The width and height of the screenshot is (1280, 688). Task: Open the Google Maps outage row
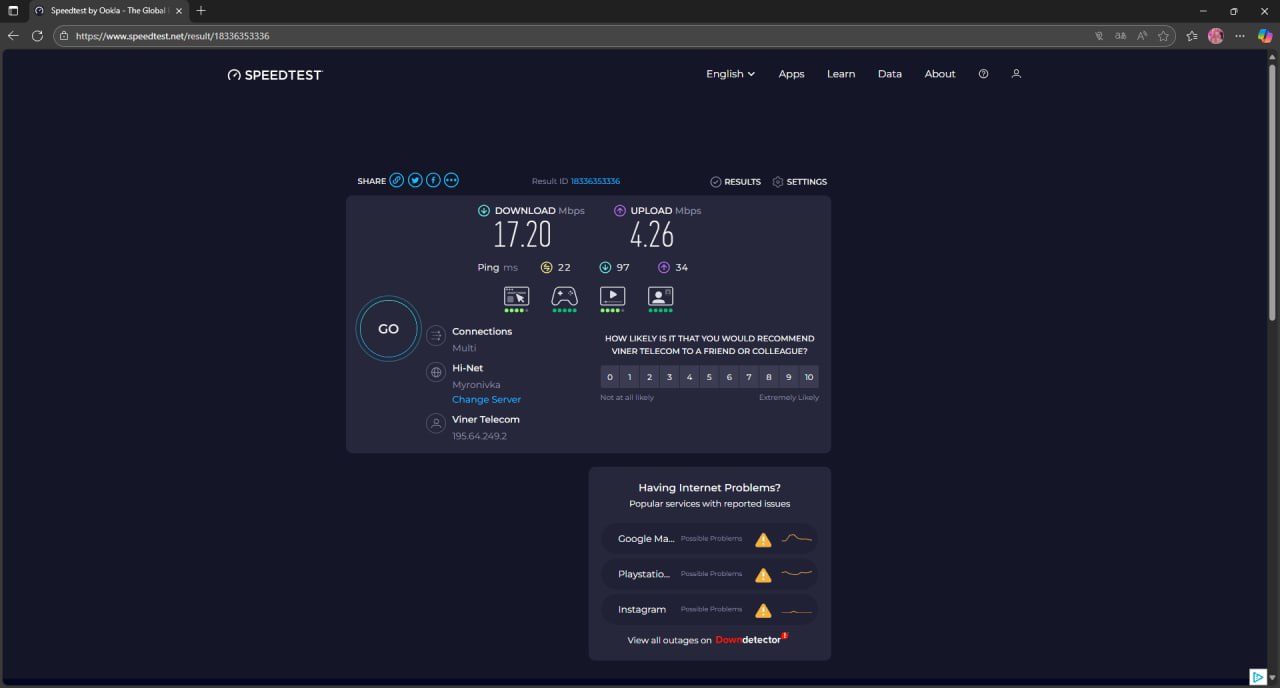point(710,539)
